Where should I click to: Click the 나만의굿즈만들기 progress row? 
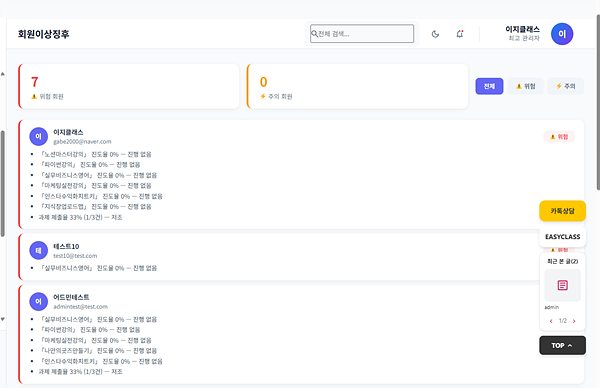coord(98,351)
